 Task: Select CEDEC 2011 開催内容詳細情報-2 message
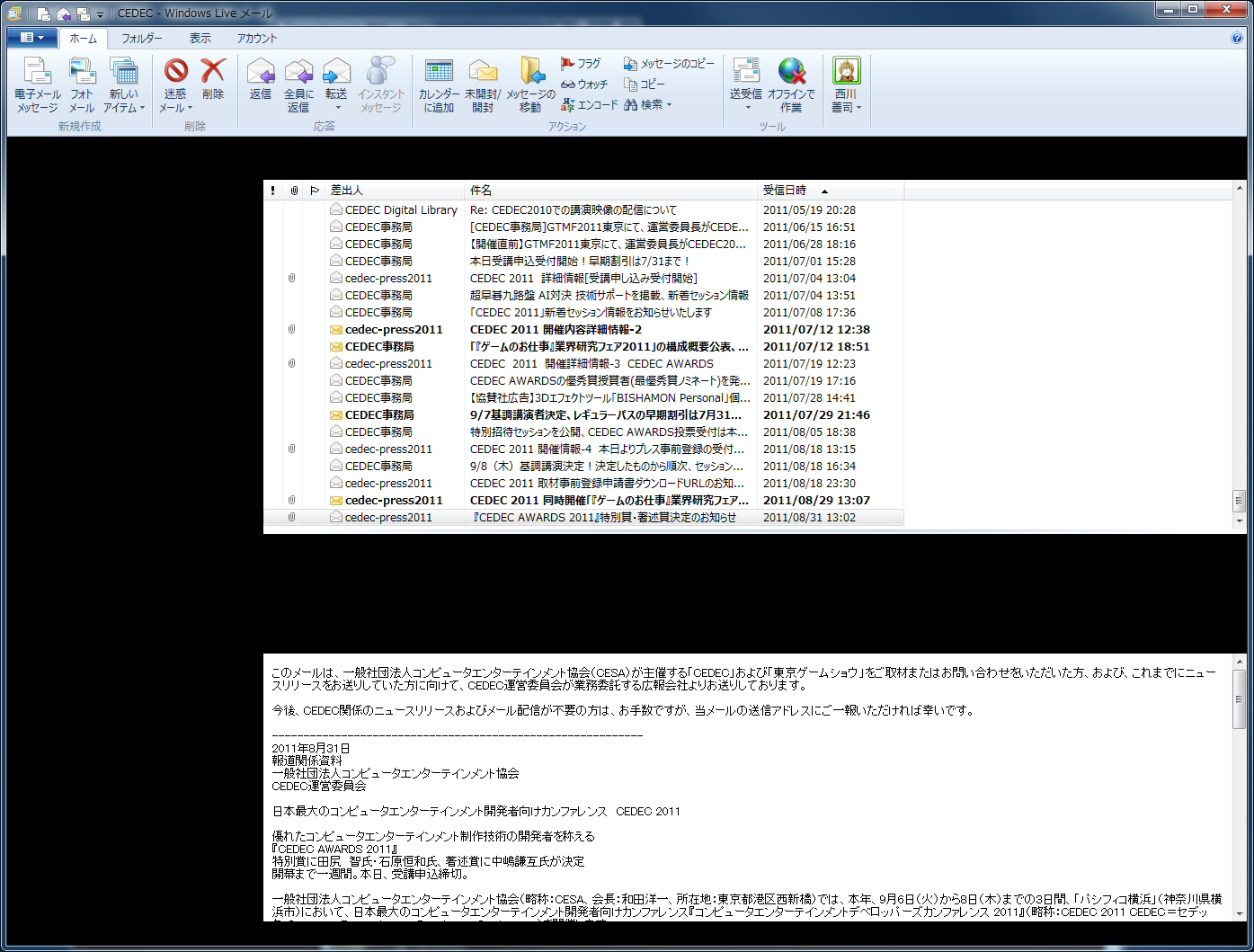(583, 329)
